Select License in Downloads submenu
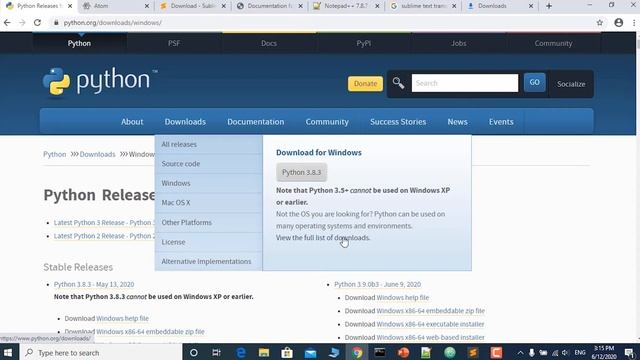Screen dimensions: 640x360 click(x=209, y=242)
